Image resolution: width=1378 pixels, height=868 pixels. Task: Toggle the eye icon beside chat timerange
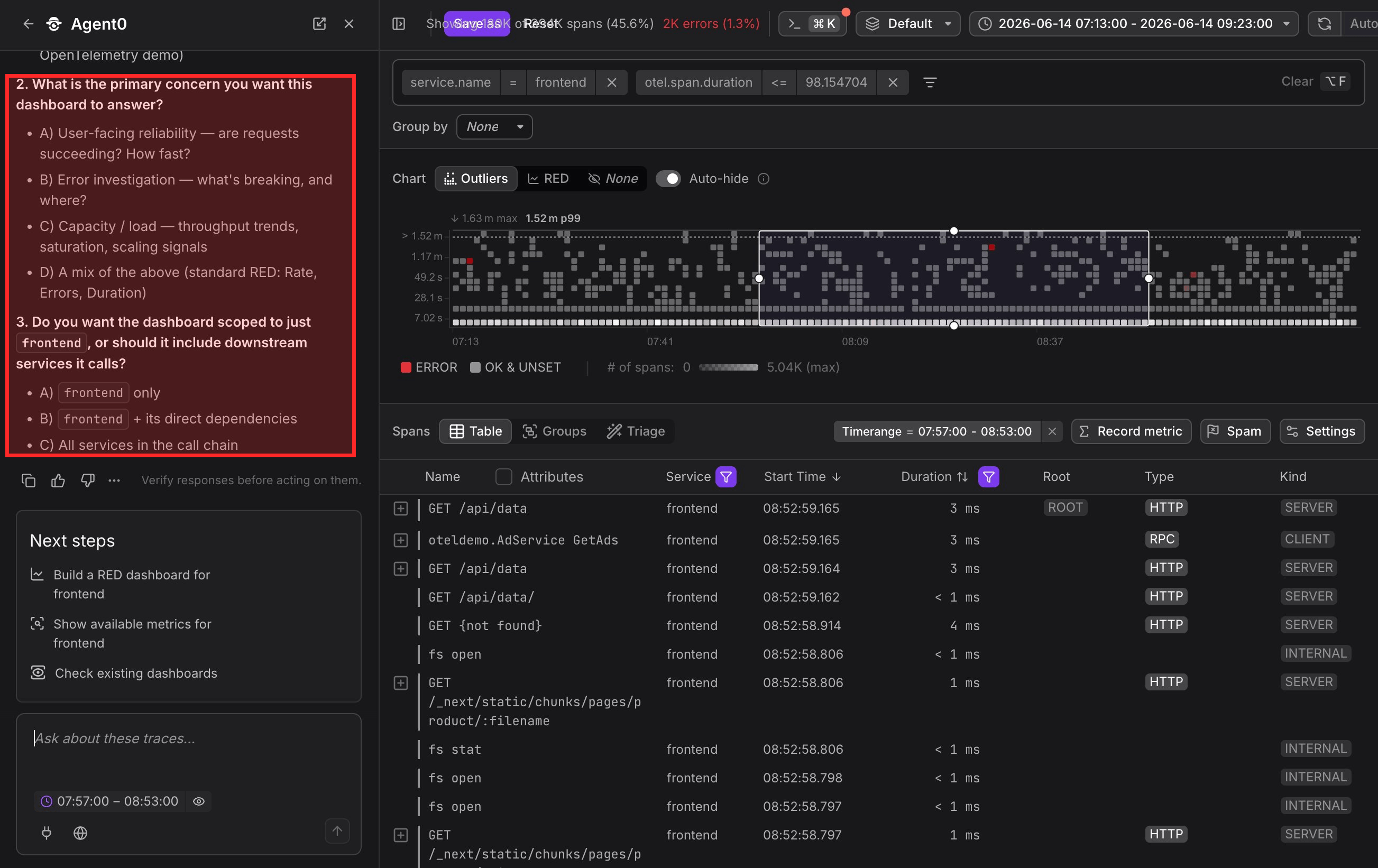pos(199,801)
